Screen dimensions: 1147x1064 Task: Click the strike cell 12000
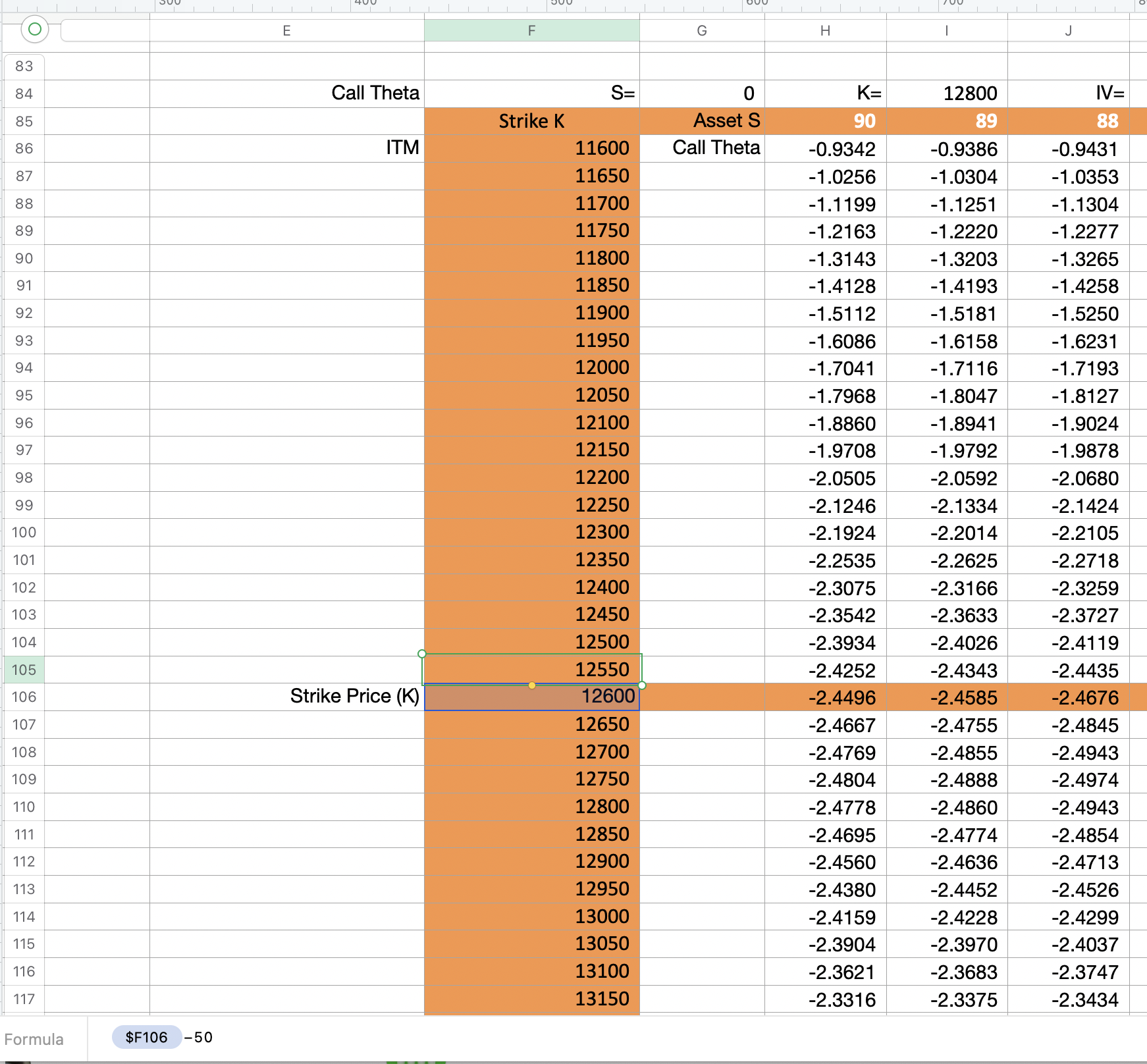(x=532, y=367)
